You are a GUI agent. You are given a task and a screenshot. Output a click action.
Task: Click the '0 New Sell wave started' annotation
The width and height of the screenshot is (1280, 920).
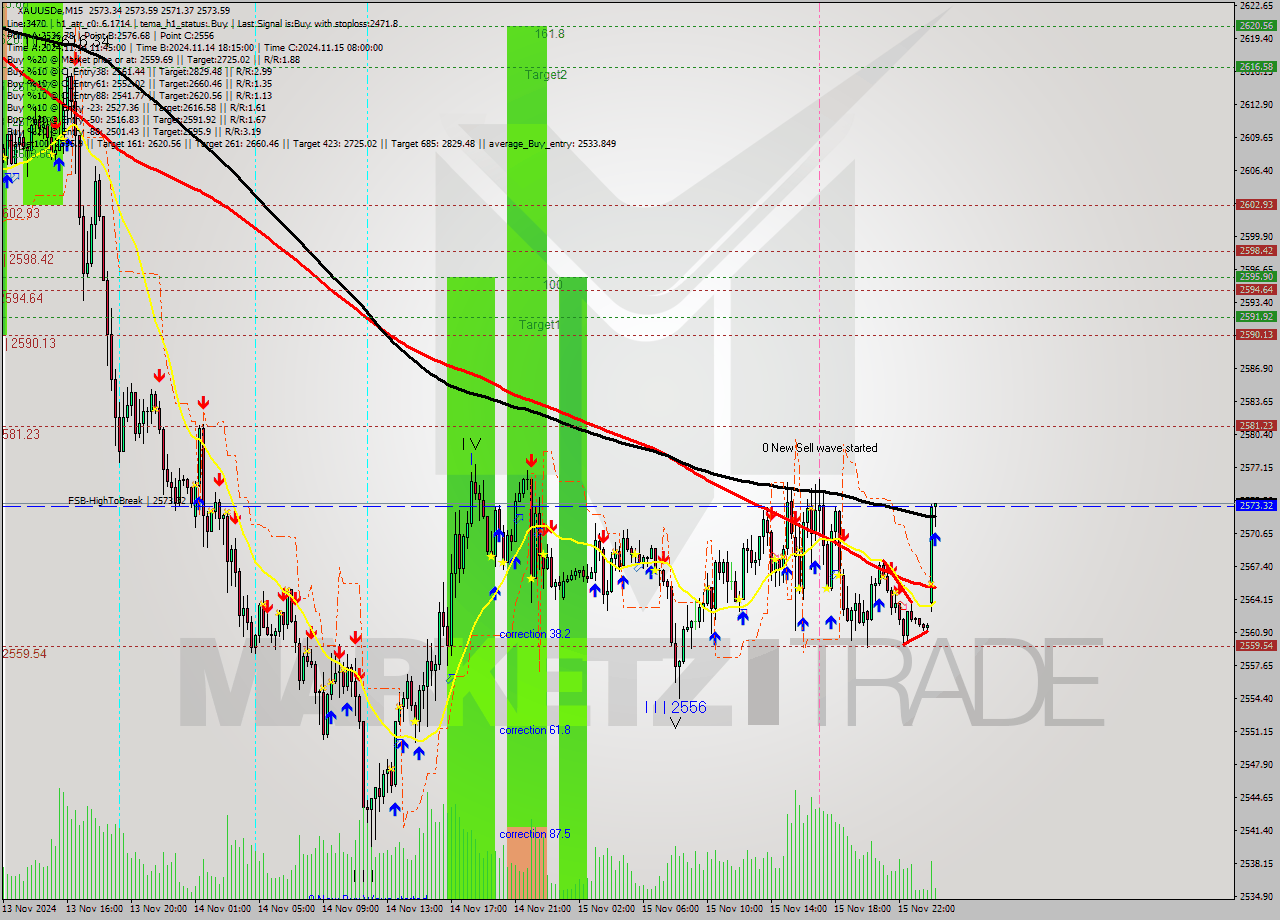click(819, 448)
